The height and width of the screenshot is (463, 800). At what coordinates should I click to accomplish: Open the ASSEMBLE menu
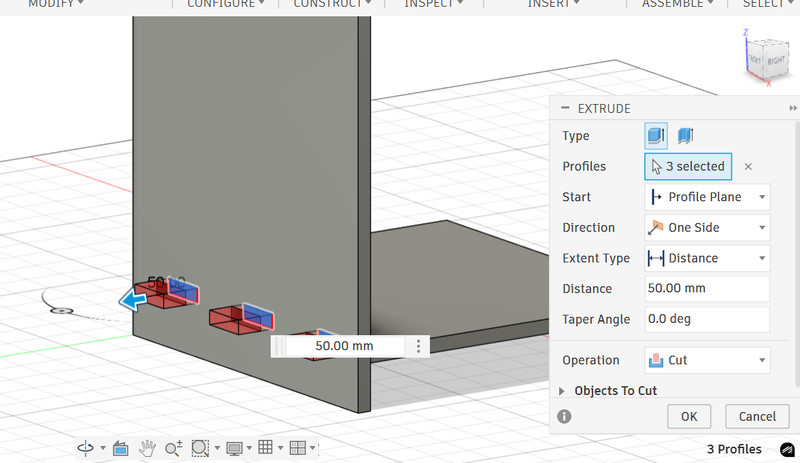click(677, 4)
